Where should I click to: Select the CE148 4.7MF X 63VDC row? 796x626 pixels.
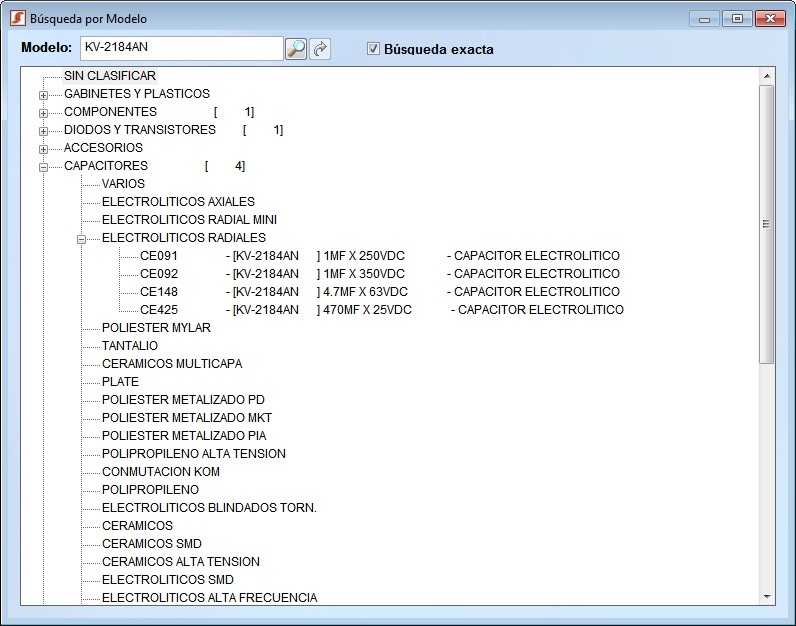tap(380, 291)
